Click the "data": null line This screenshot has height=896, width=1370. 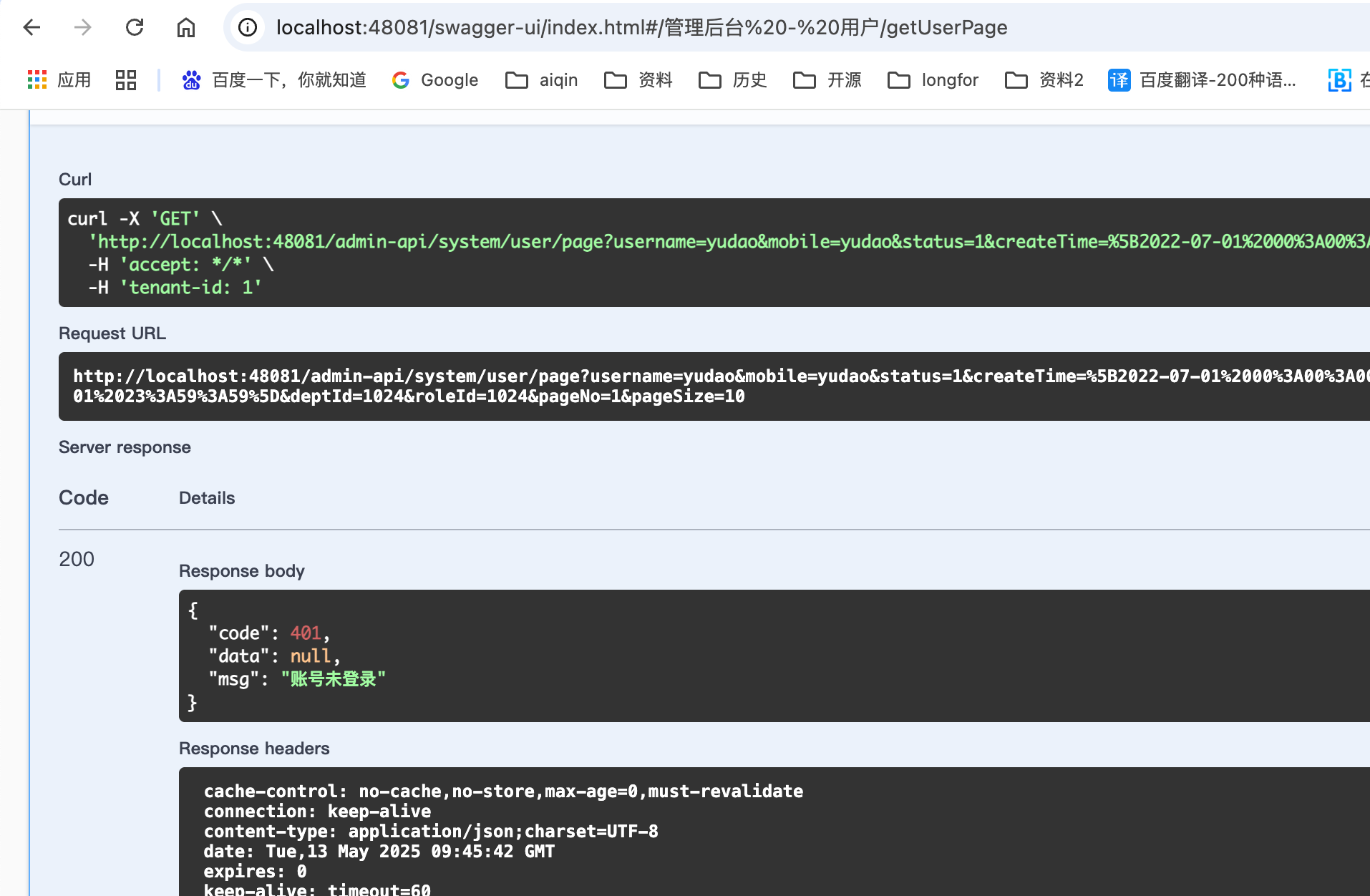(274, 656)
